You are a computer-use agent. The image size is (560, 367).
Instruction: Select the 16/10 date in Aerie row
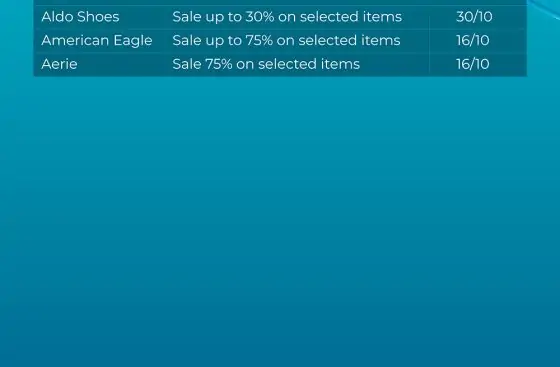(x=473, y=64)
